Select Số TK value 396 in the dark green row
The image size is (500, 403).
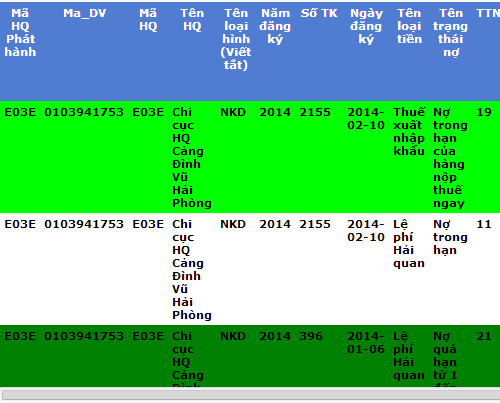311,336
